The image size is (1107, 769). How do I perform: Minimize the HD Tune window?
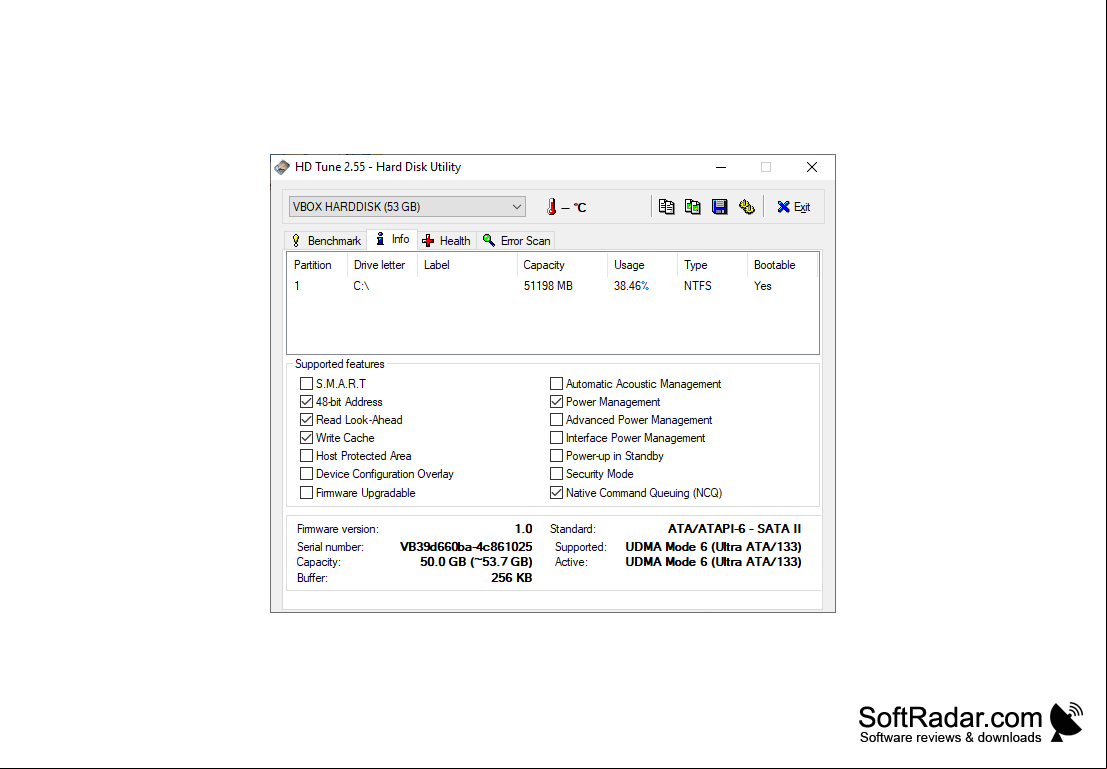pos(721,167)
